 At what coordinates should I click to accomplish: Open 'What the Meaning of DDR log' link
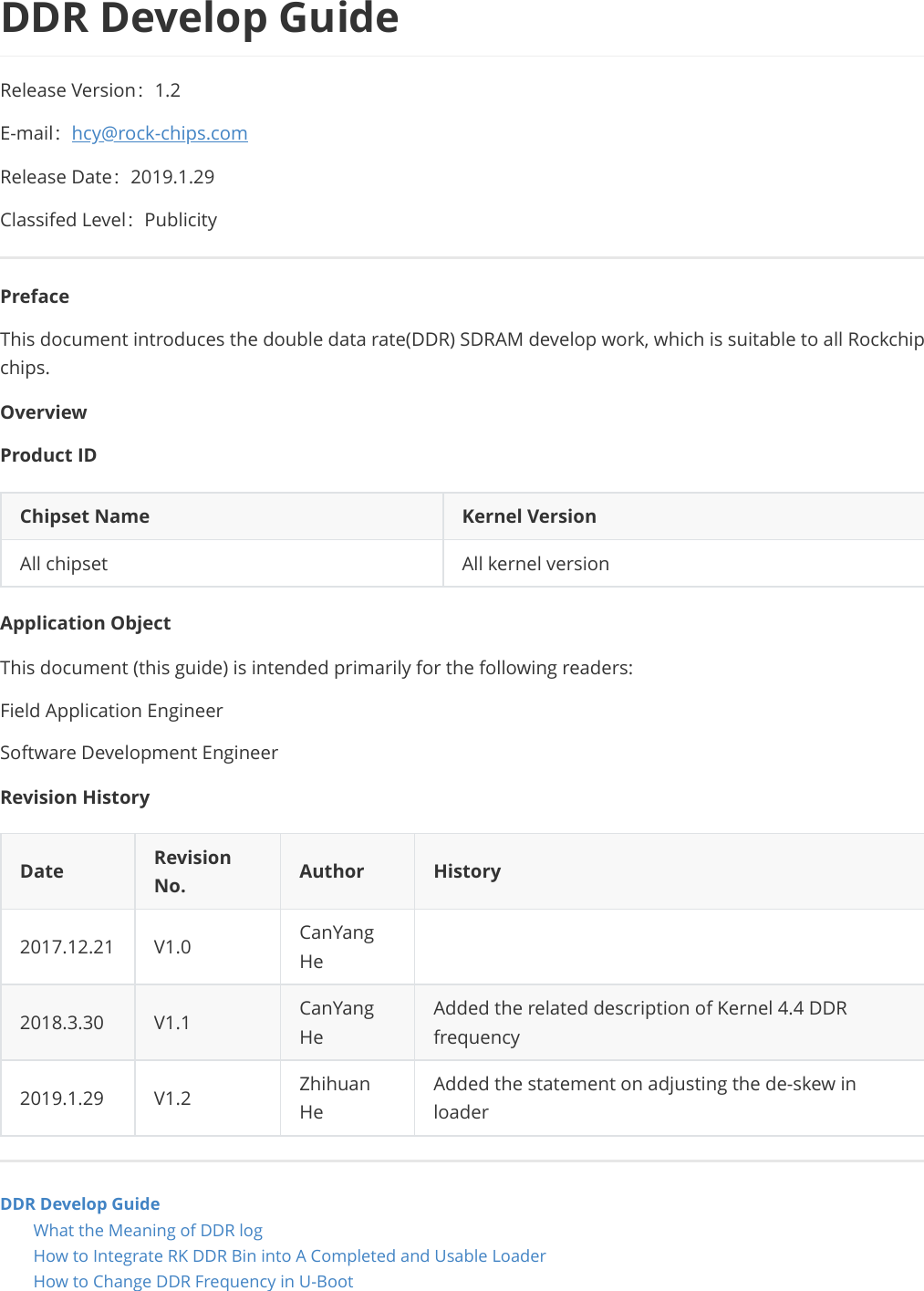click(x=148, y=1230)
